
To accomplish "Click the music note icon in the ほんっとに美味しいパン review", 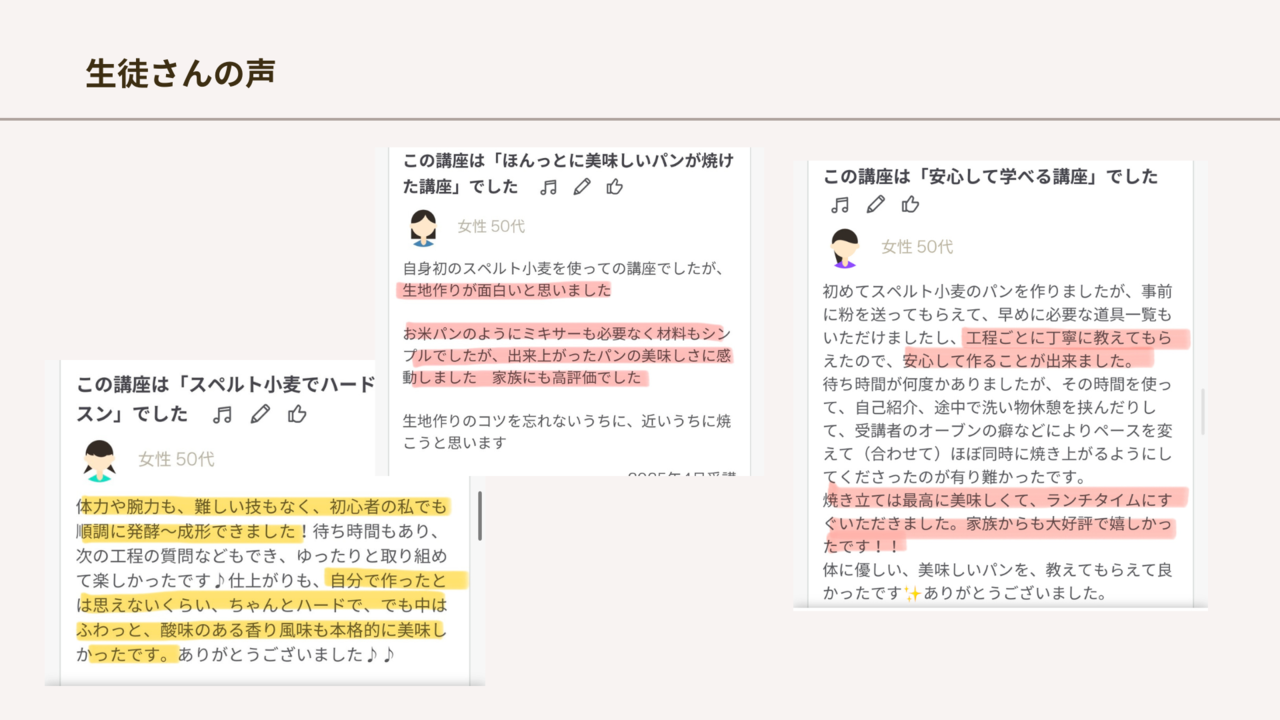I will tap(548, 187).
